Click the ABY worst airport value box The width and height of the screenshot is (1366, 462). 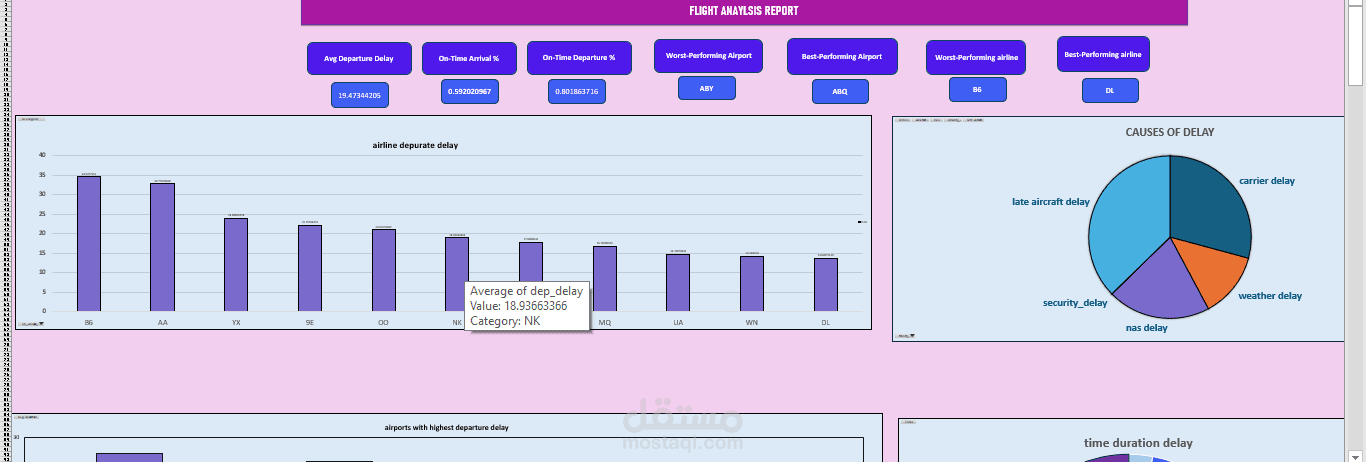[707, 88]
